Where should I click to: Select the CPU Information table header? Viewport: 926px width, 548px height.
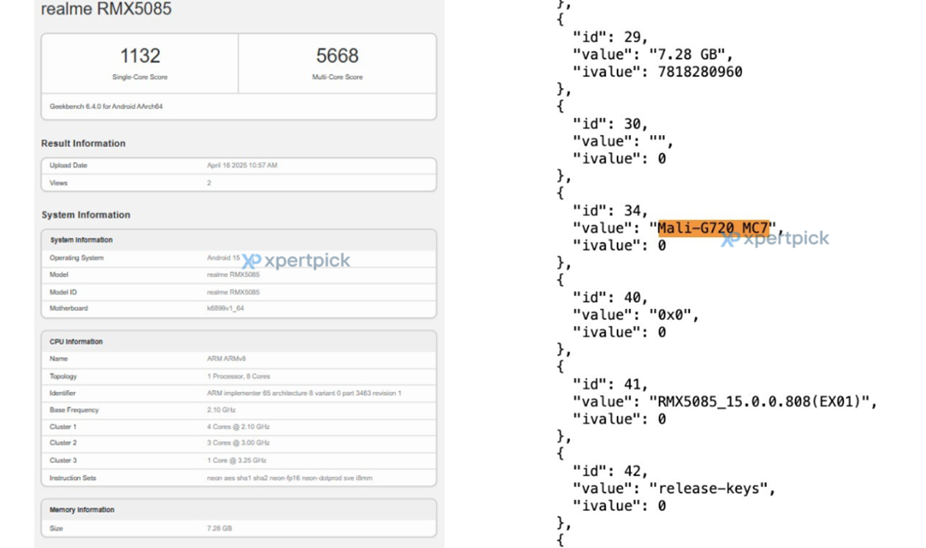[x=77, y=342]
